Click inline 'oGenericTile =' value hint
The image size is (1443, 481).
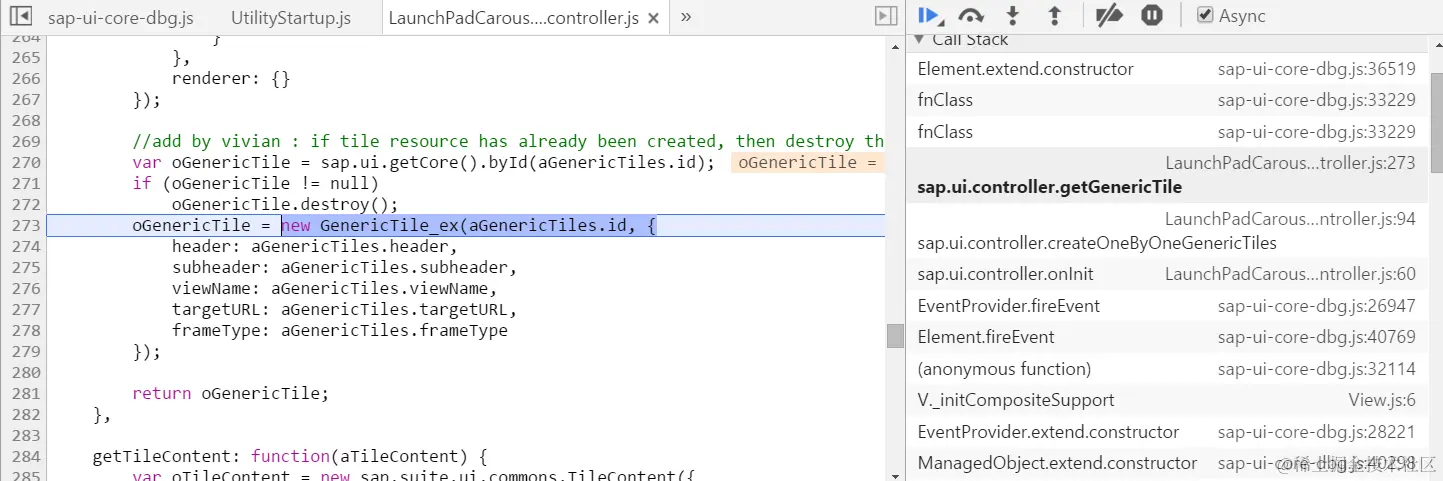pos(808,162)
